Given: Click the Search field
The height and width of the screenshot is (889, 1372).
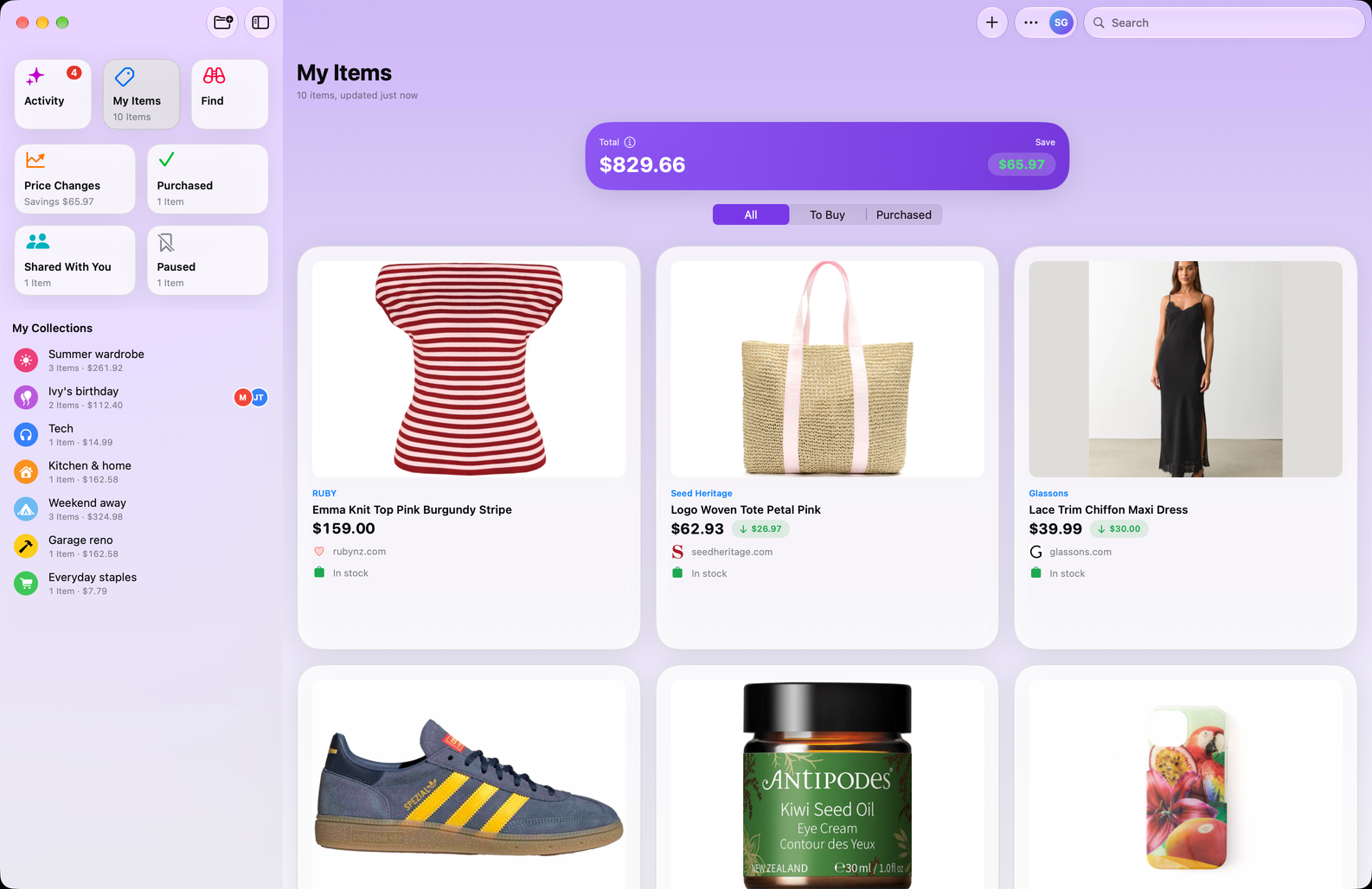Looking at the screenshot, I should tap(1223, 22).
